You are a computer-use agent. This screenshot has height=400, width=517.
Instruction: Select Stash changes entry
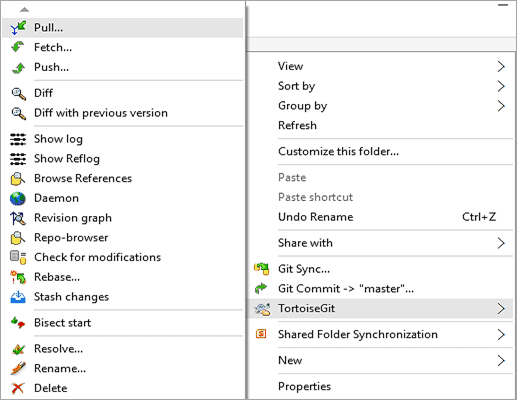click(123, 297)
